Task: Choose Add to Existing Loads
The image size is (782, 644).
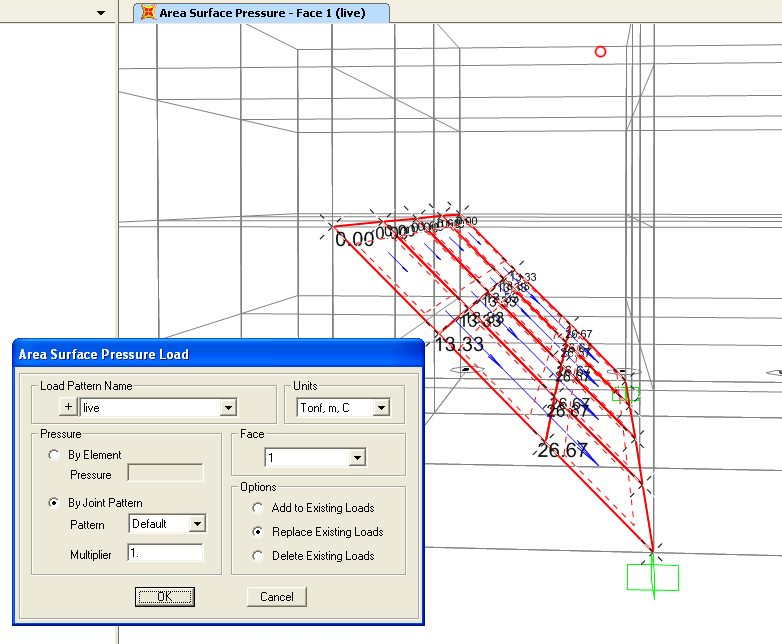Action: coord(258,508)
